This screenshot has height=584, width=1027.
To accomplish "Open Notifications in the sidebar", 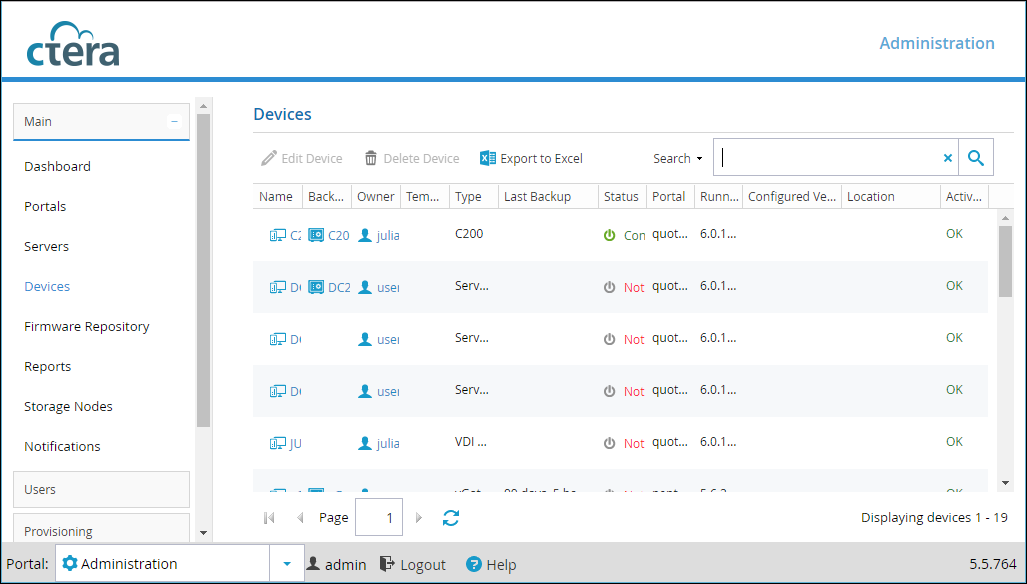I will click(x=62, y=446).
